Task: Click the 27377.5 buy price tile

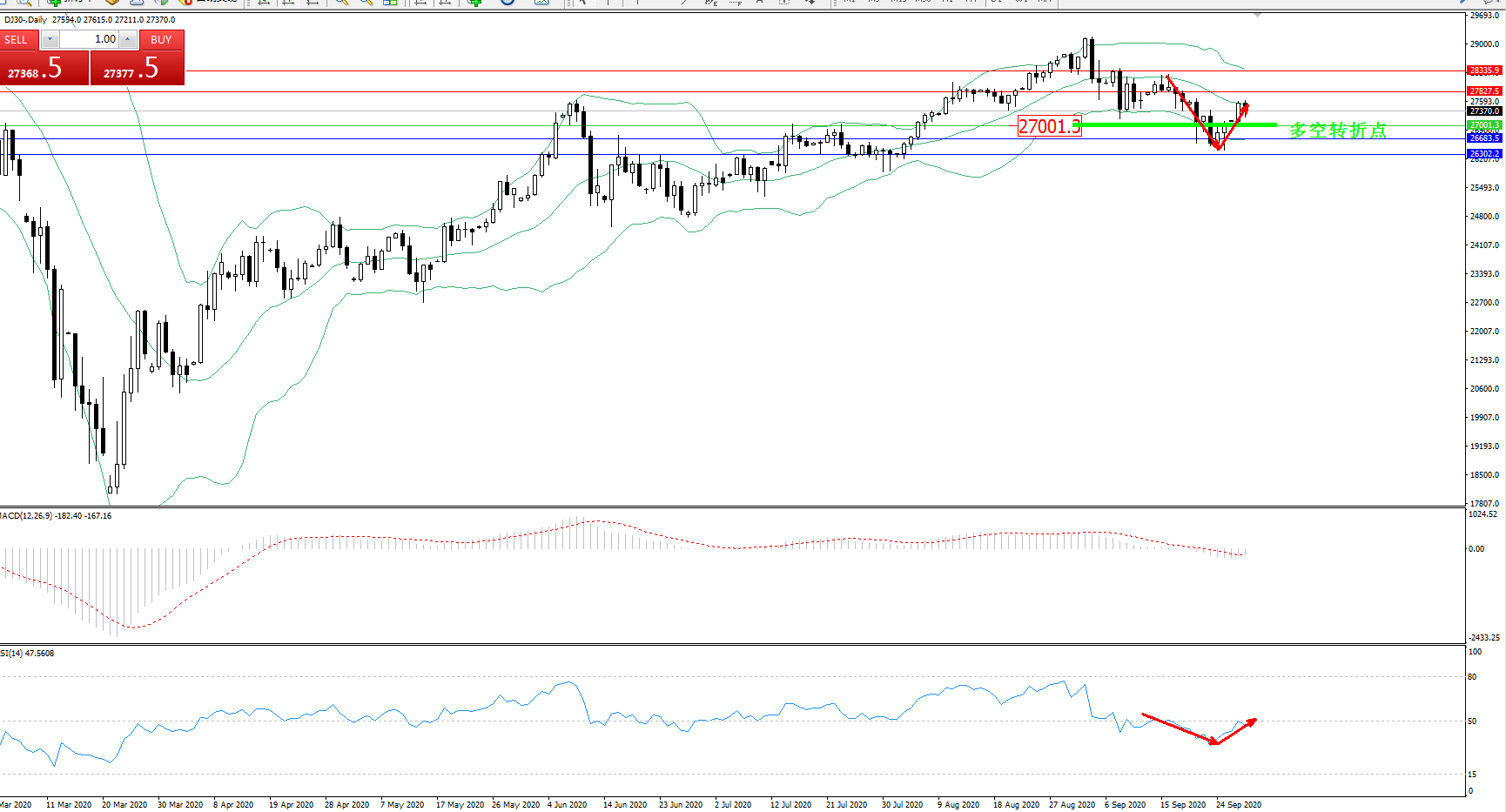Action: pos(138,68)
